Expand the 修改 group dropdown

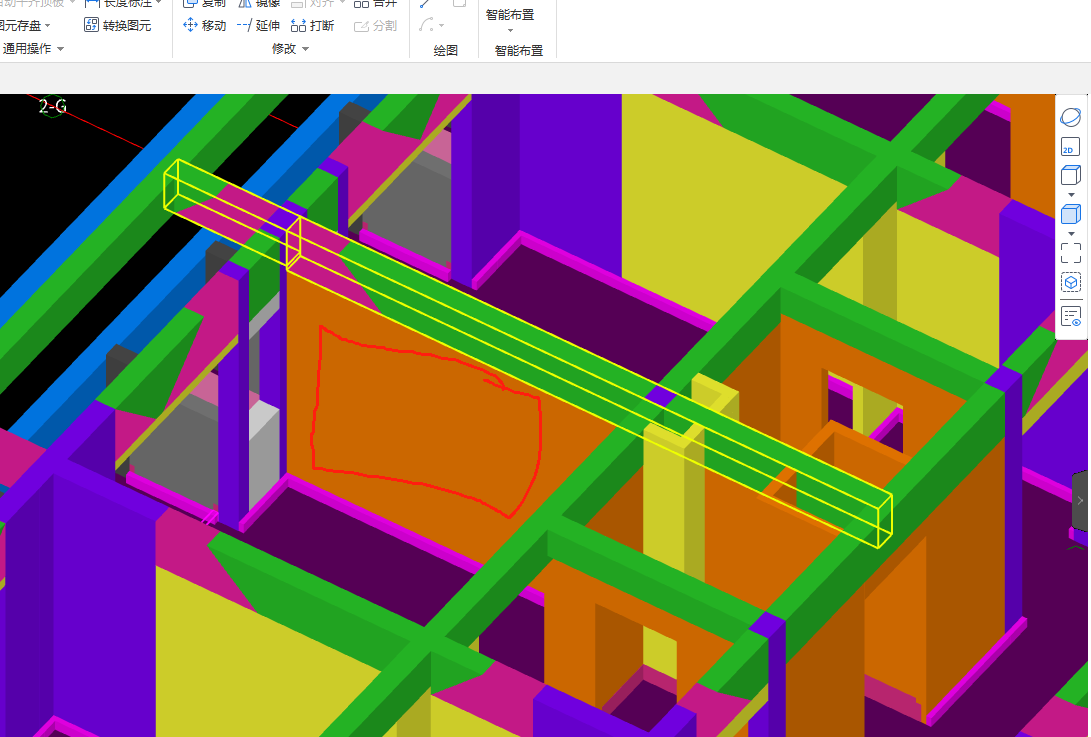pos(305,49)
